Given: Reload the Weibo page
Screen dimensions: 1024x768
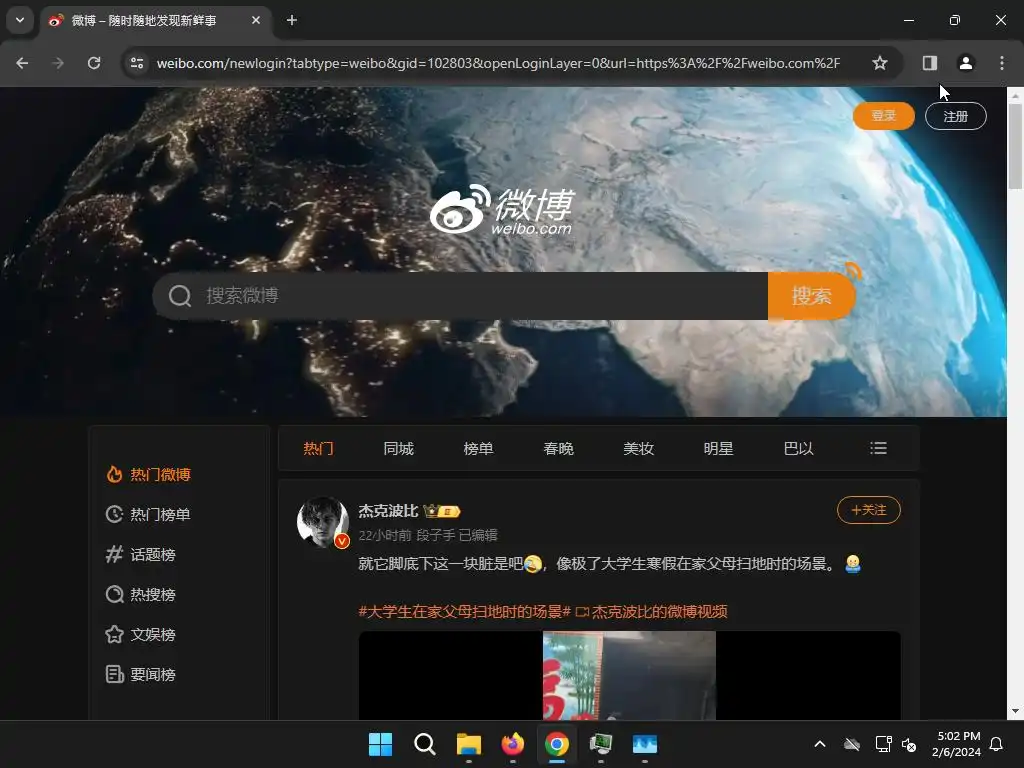Looking at the screenshot, I should [x=94, y=63].
